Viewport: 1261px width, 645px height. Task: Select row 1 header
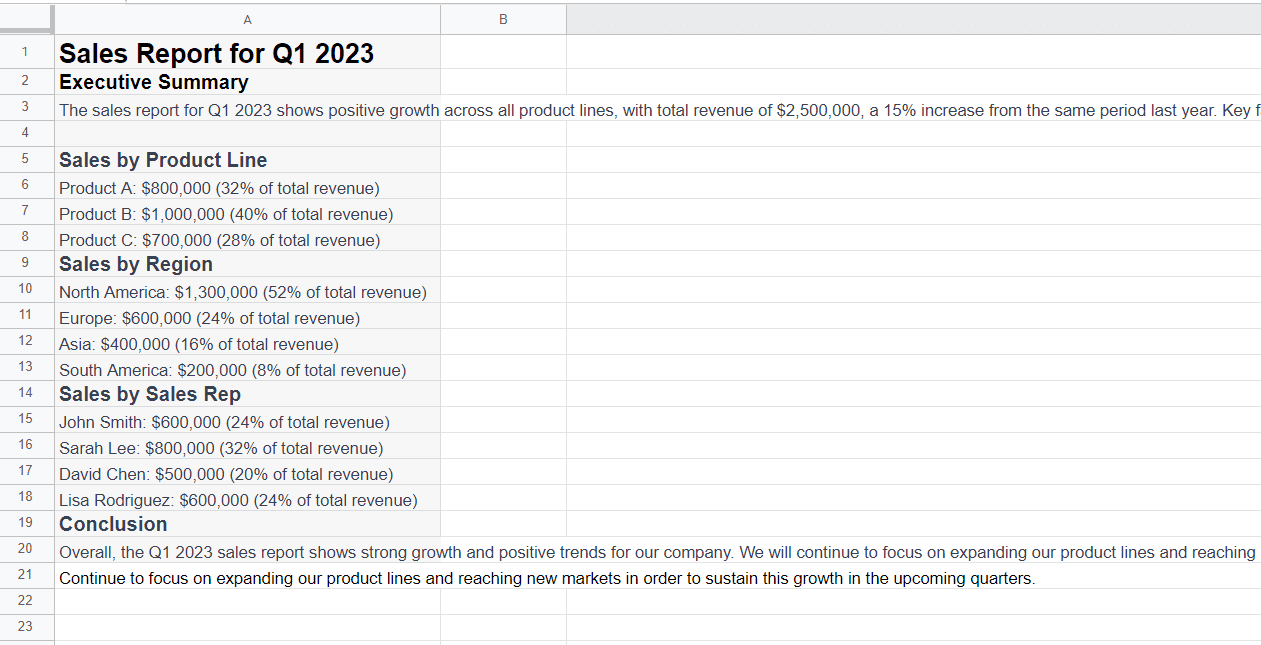25,52
